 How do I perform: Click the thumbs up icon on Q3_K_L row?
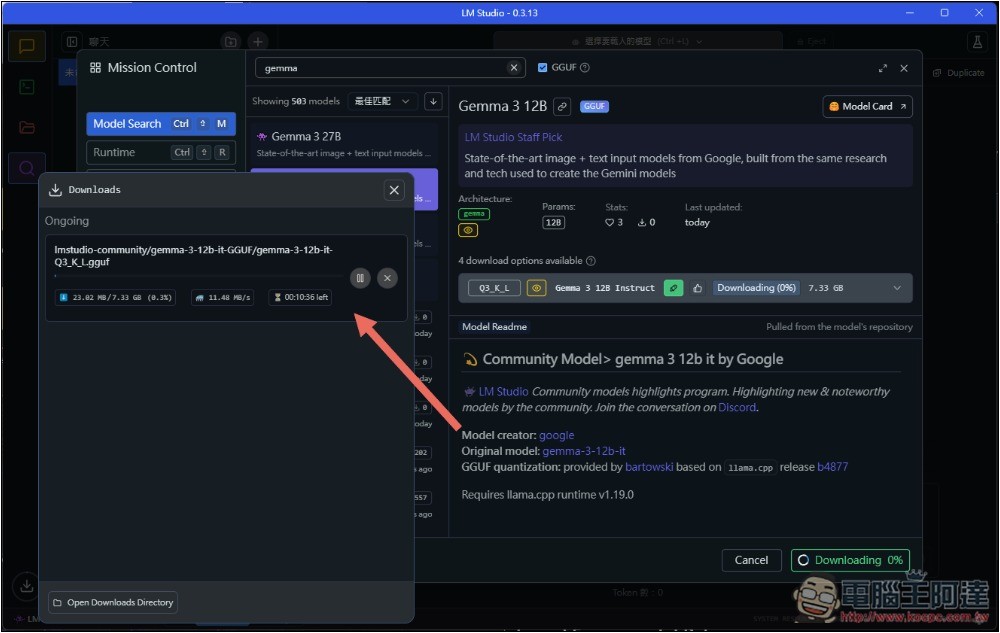pos(698,288)
